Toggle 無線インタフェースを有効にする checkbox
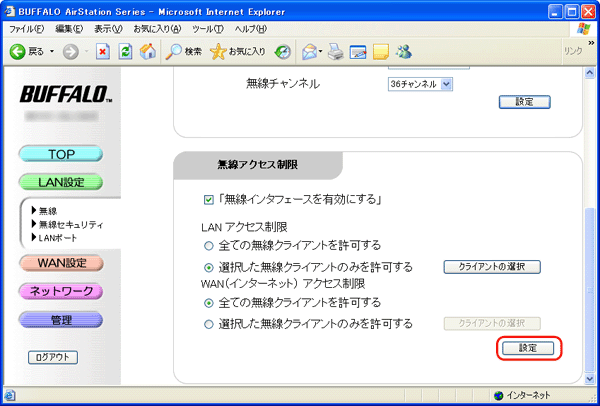 point(209,199)
